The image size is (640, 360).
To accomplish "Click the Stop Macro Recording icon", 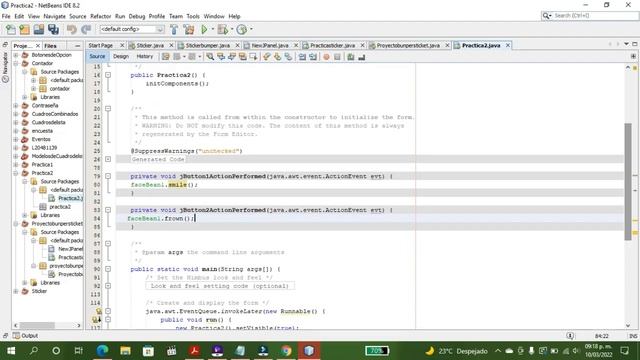I will click(337, 57).
